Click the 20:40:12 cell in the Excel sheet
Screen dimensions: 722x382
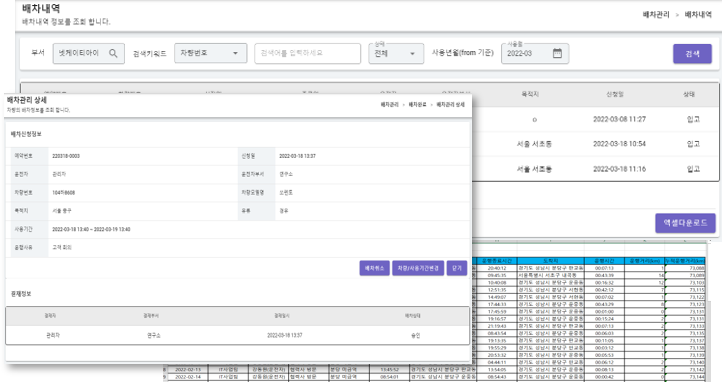point(497,268)
